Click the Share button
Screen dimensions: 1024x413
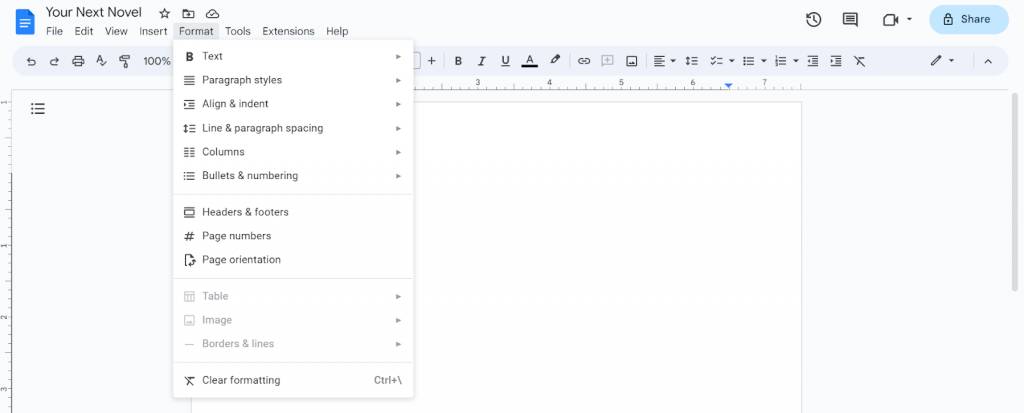(968, 20)
